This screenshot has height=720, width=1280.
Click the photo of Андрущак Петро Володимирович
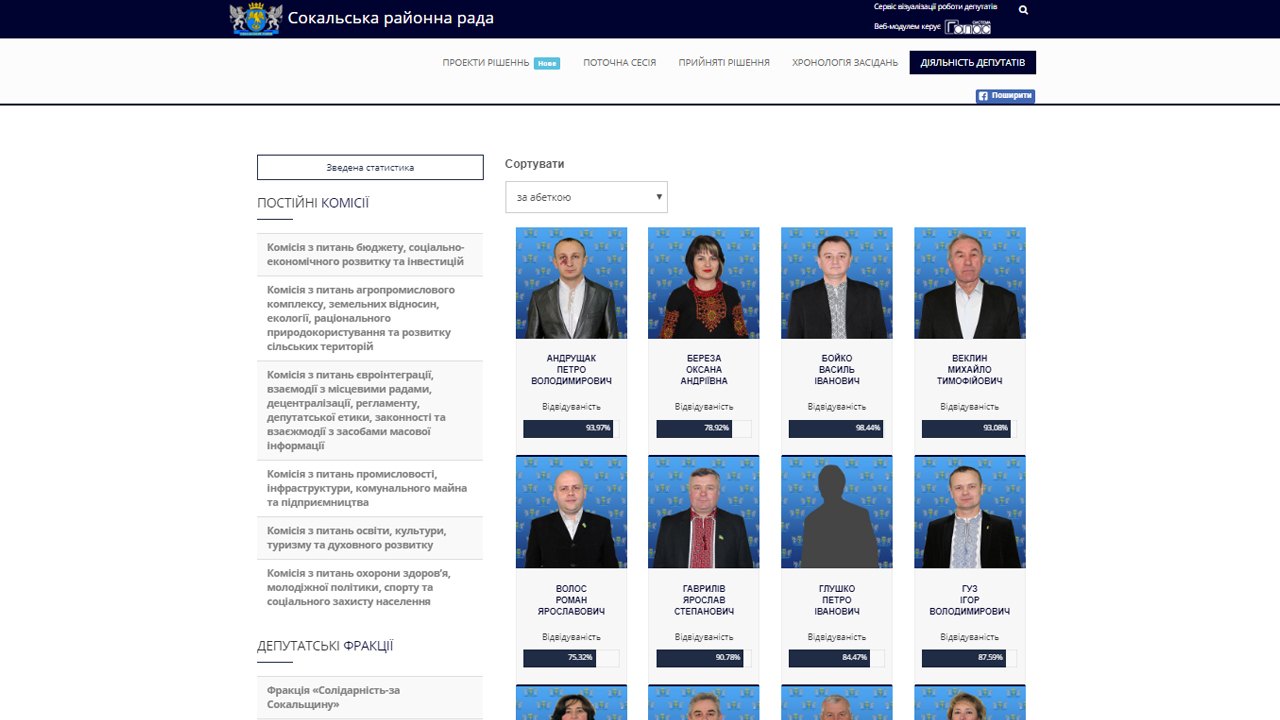[571, 283]
